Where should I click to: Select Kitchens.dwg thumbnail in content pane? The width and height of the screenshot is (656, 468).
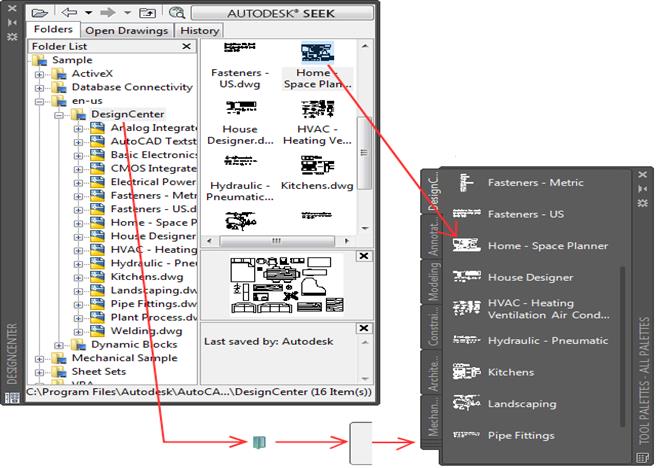318,173
